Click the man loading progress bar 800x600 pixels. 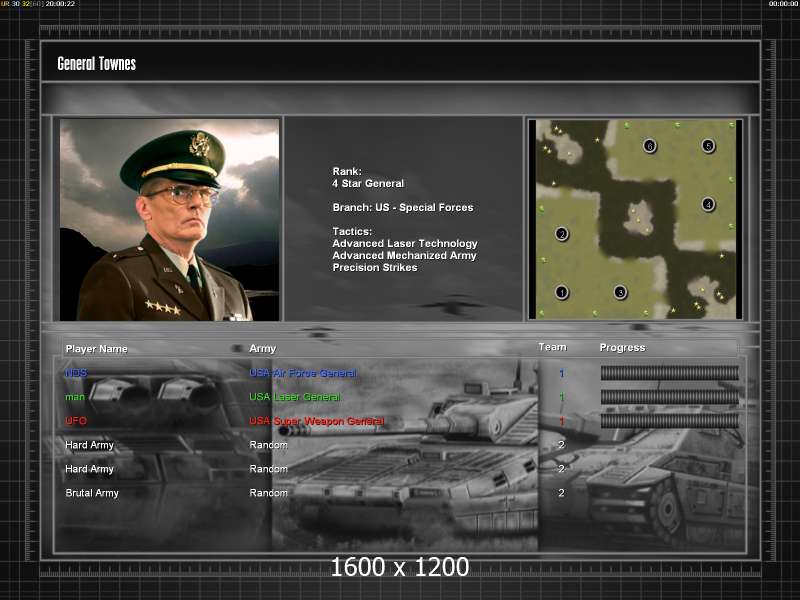[669, 397]
